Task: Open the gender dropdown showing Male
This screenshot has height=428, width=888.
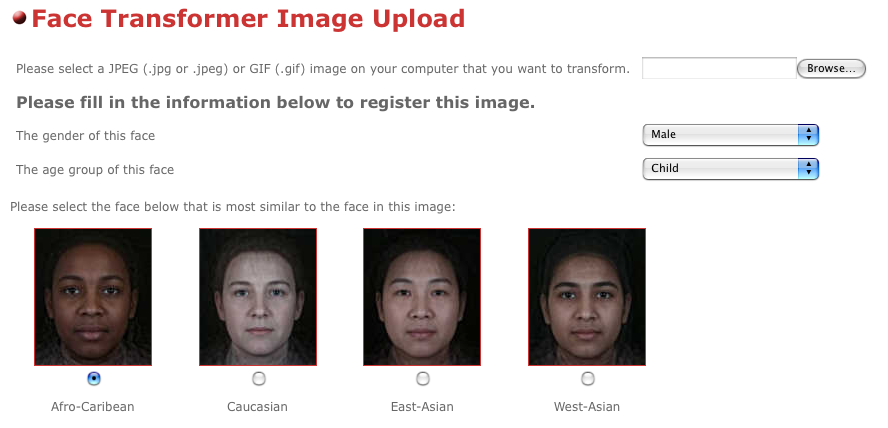Action: click(x=731, y=135)
